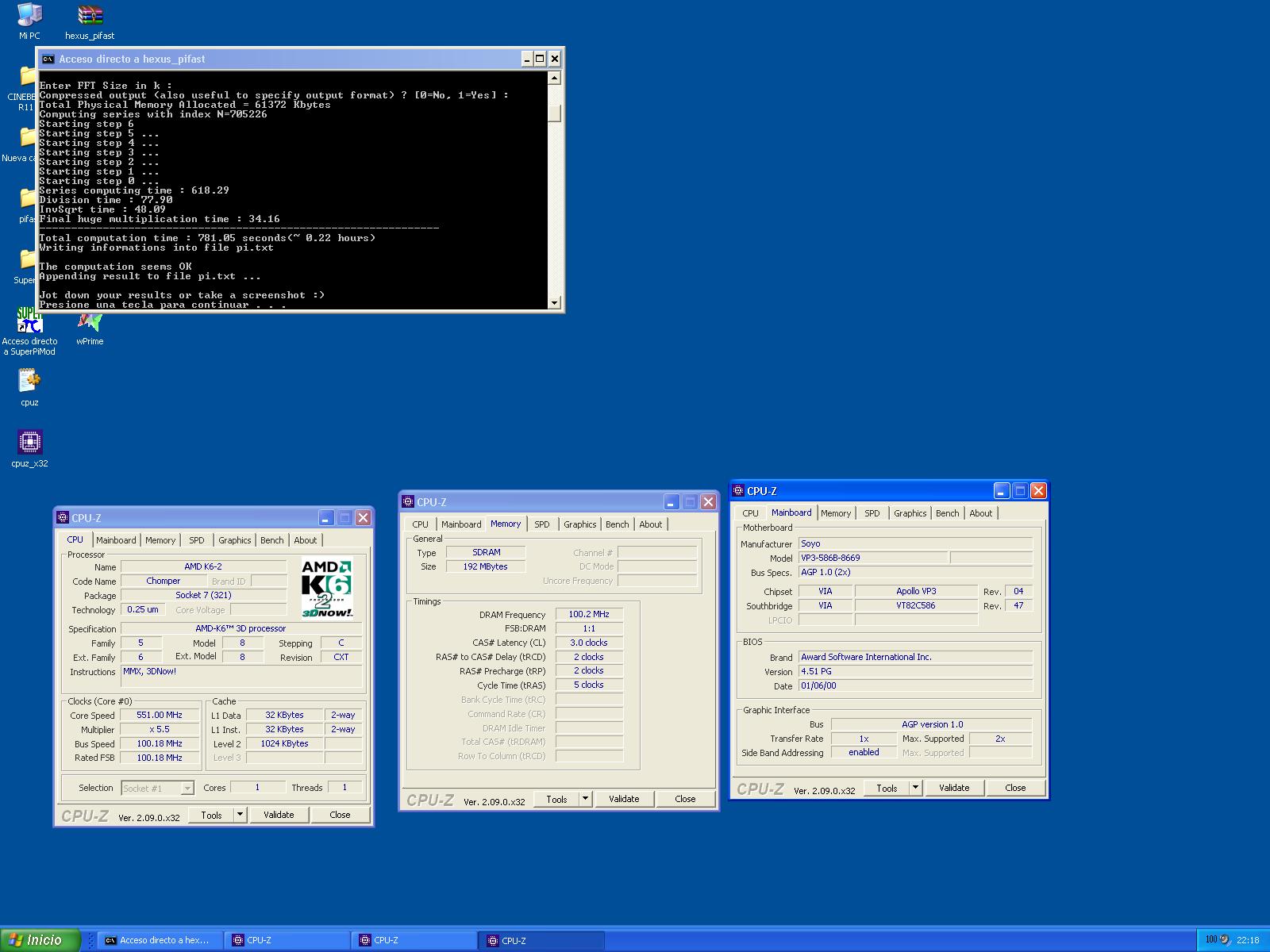The width and height of the screenshot is (1270, 952).
Task: Click Core Speed value 551.00 MHz
Action: 160,715
